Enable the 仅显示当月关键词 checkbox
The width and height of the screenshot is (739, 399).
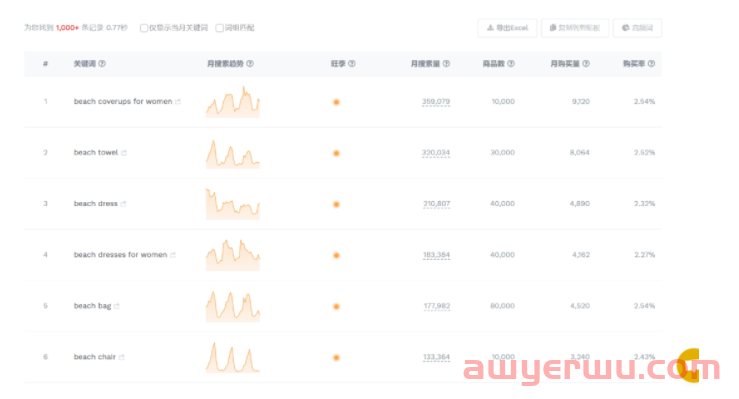(144, 28)
